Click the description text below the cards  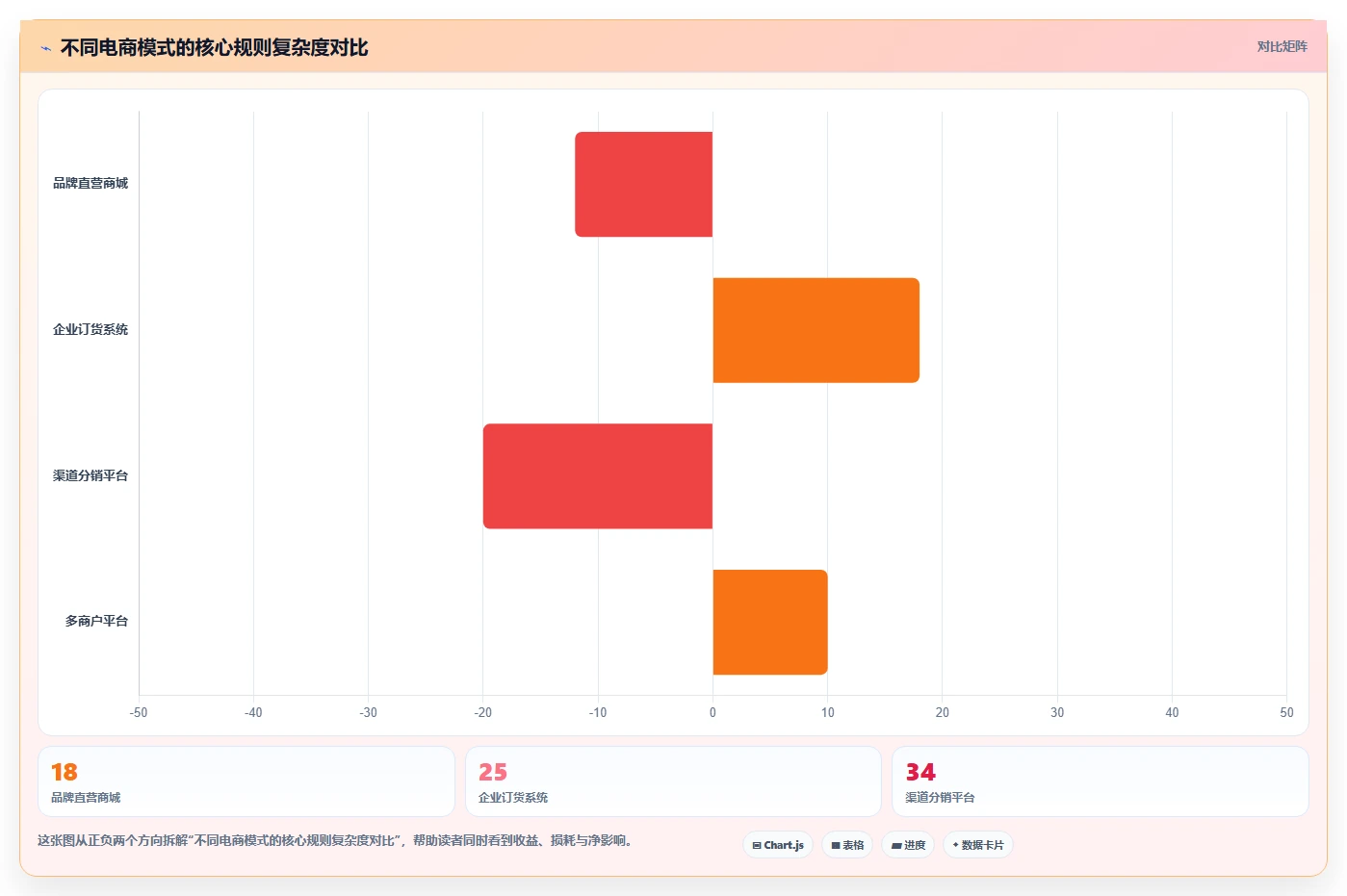pyautogui.click(x=337, y=841)
